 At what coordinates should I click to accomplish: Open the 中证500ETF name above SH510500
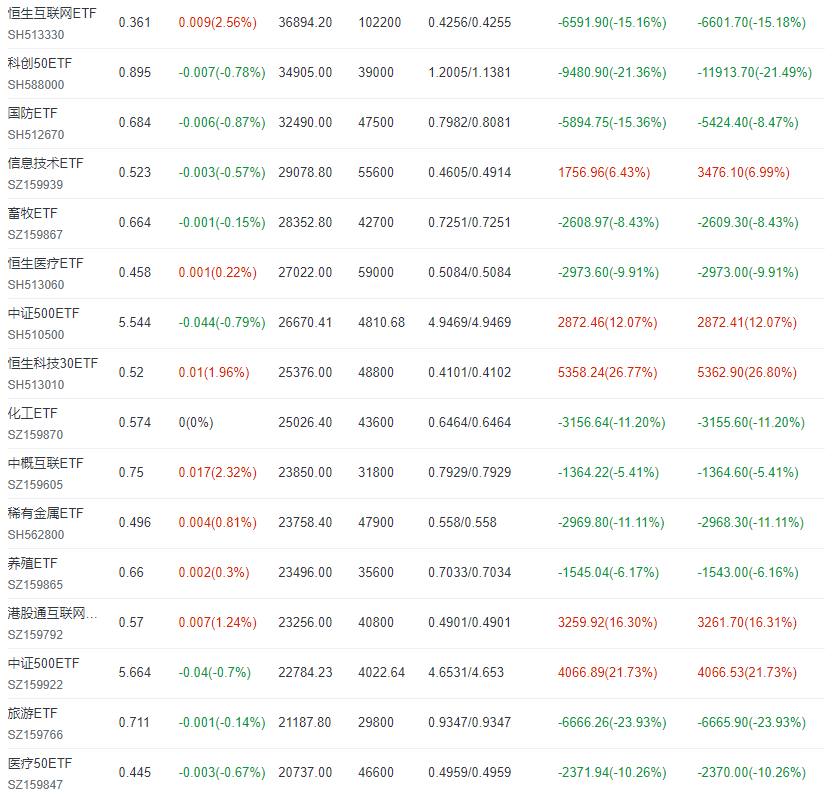[x=43, y=313]
